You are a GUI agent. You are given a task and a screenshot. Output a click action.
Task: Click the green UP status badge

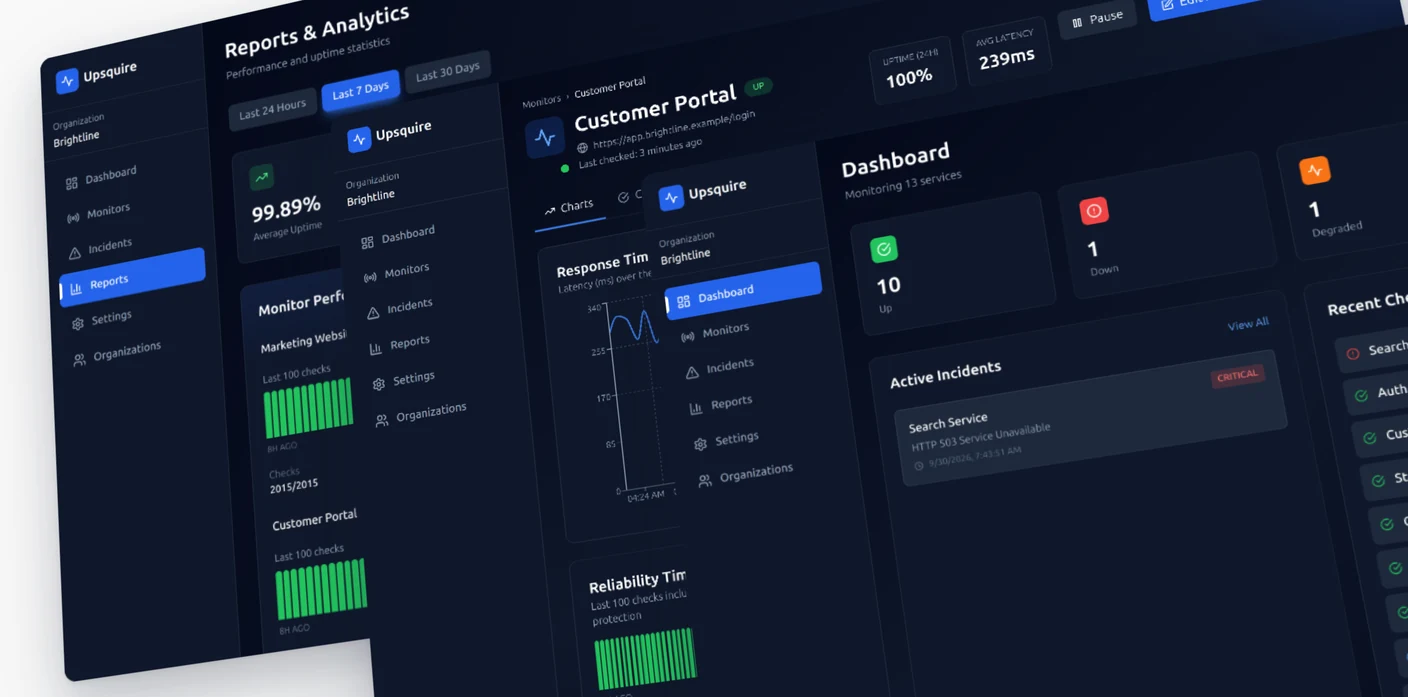758,87
